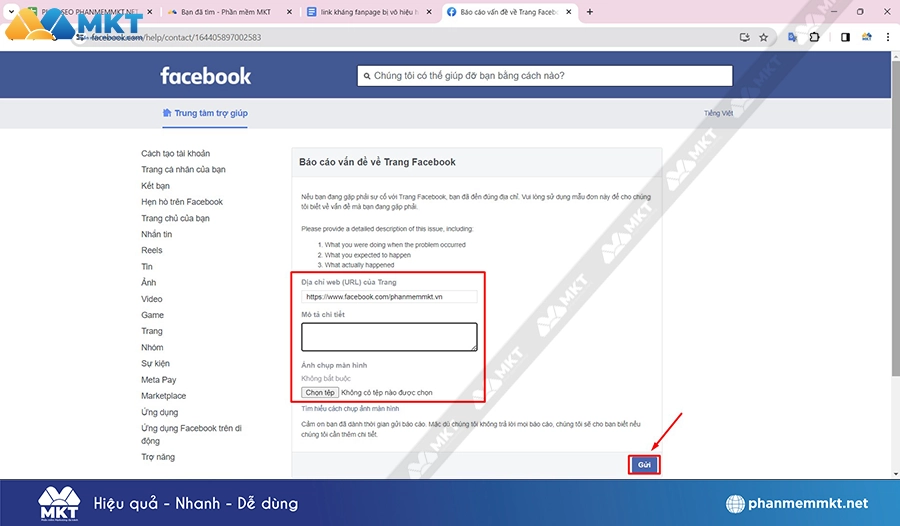Open the Chrome three-dot menu
The height and width of the screenshot is (526, 900).
point(888,37)
